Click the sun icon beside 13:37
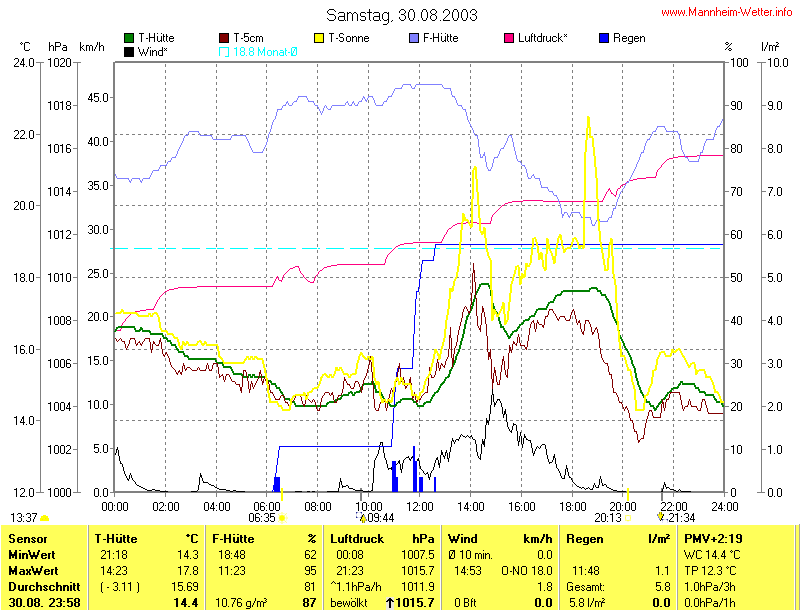Image resolution: width=800 pixels, height=610 pixels. click(45, 518)
